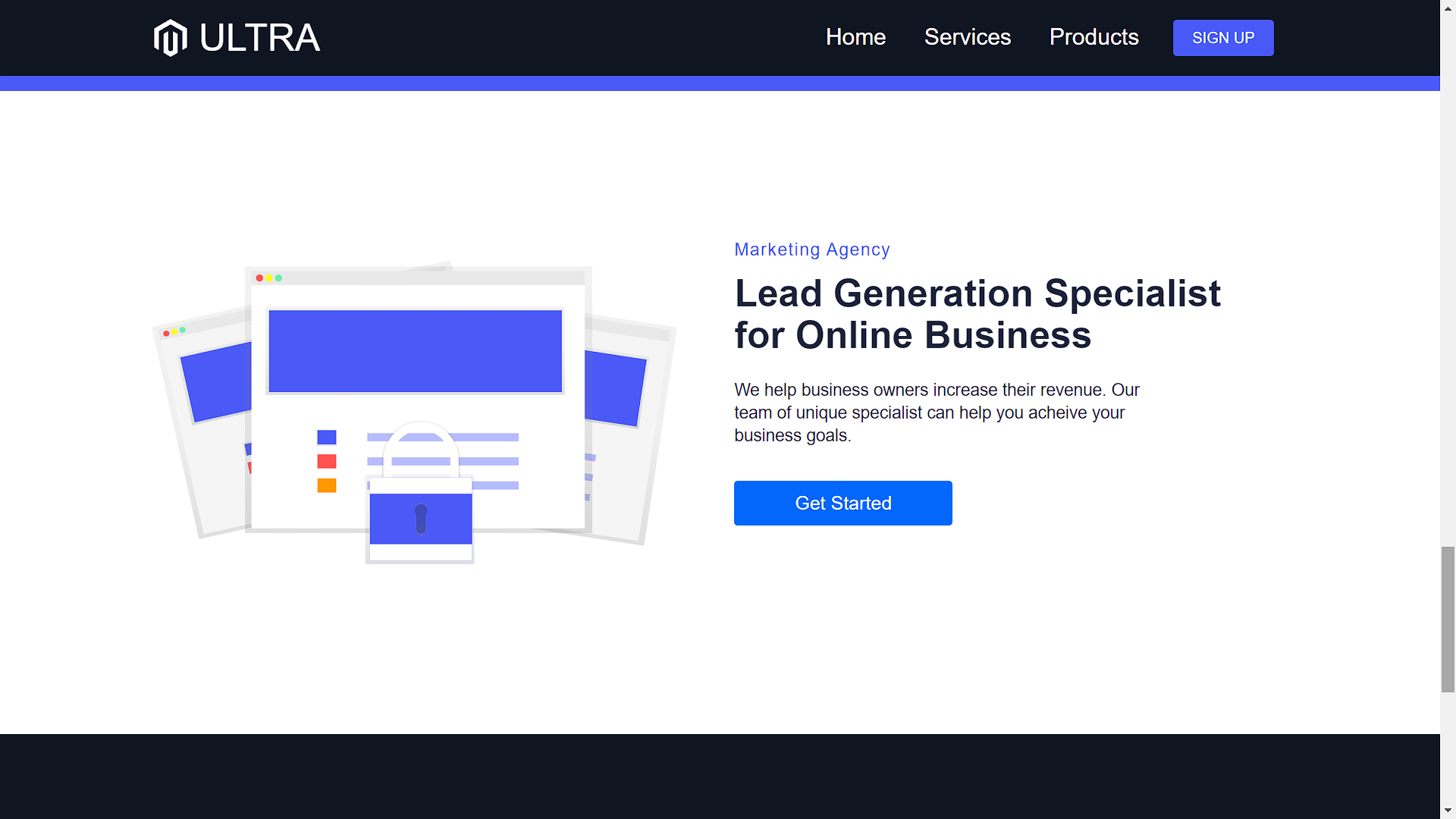Click the scrollbar down arrow
Viewport: 1456px width, 819px height.
click(x=1448, y=811)
